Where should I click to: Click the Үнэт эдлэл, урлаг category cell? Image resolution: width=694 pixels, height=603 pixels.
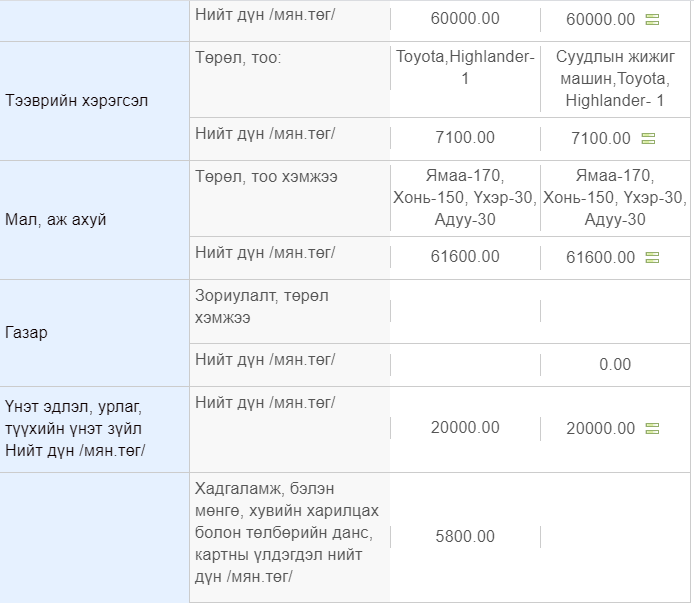tap(94, 429)
